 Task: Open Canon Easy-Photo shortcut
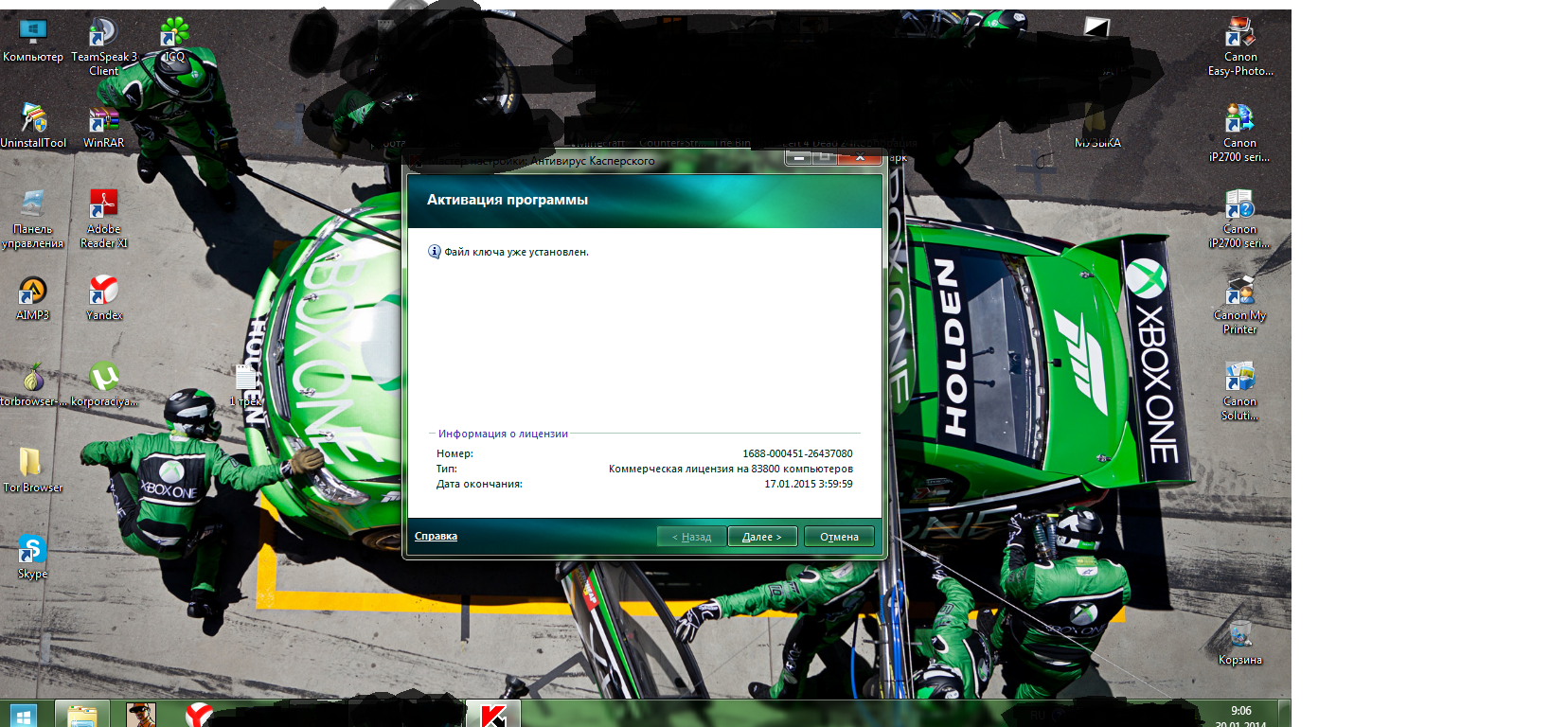pyautogui.click(x=1240, y=47)
